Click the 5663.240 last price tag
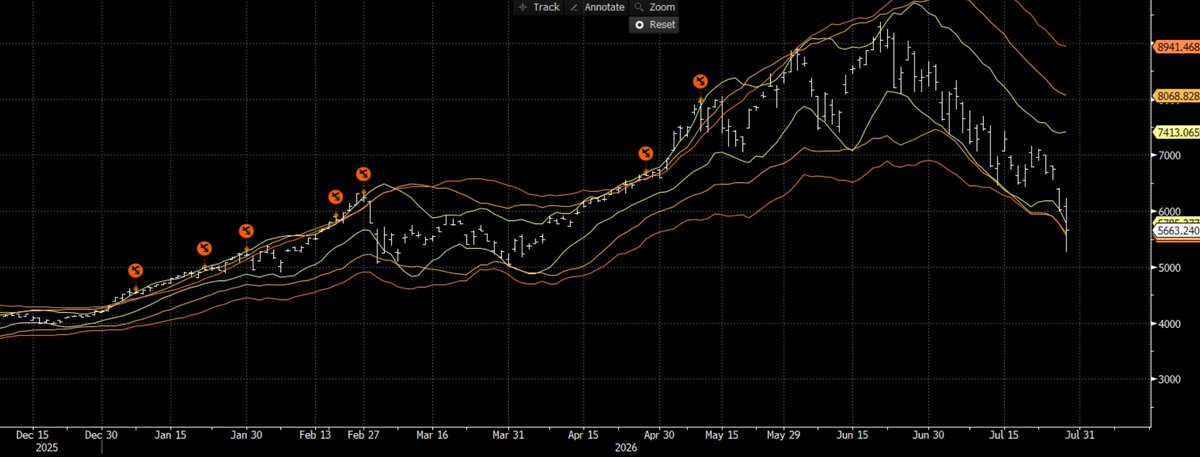 point(1177,230)
